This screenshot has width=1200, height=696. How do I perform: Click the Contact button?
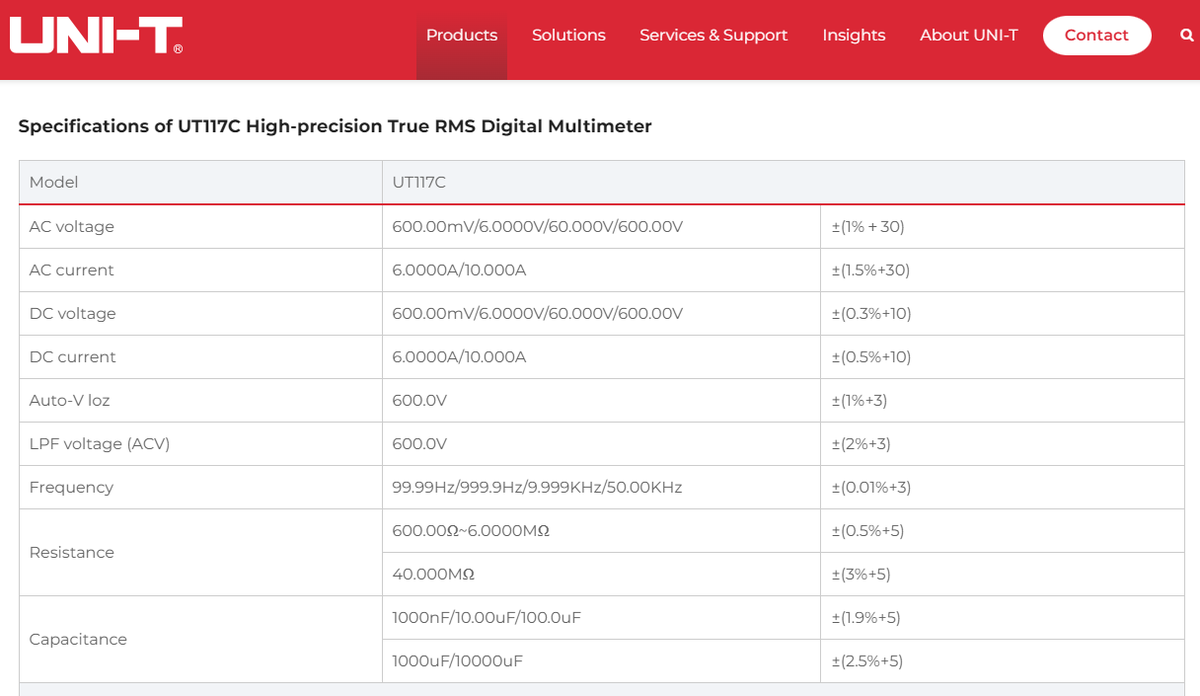1097,35
